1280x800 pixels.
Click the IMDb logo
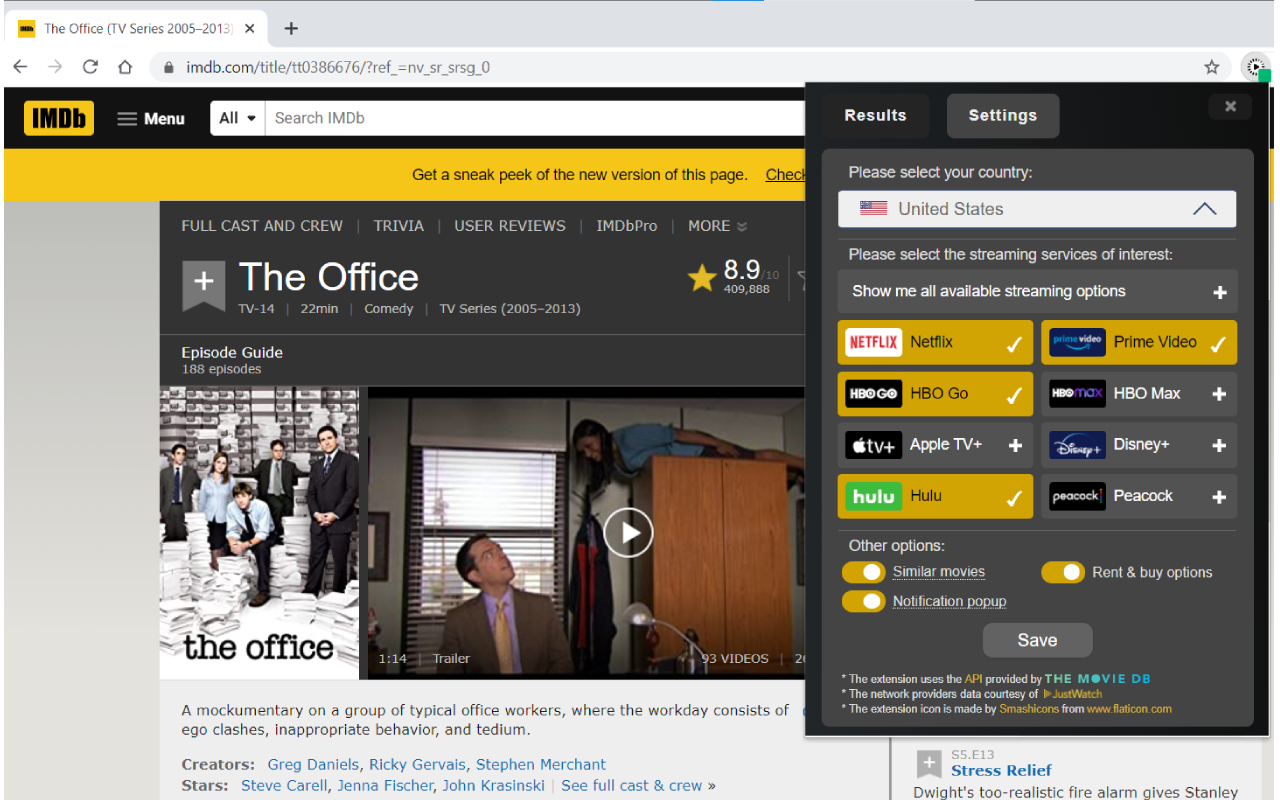point(59,118)
